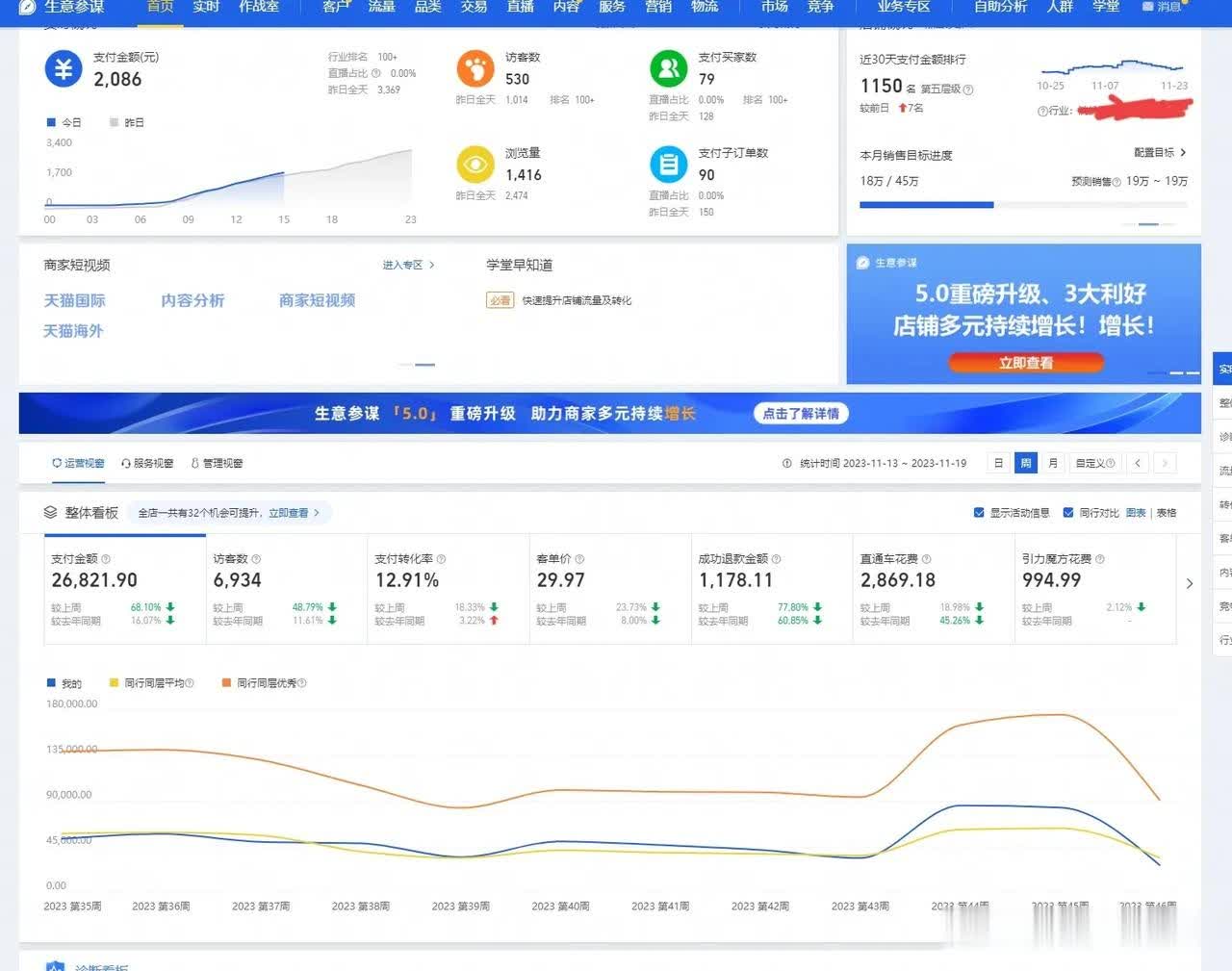The width and height of the screenshot is (1232, 971).
Task: Click the 同行同层平均 yellow legend swatch
Action: (114, 683)
